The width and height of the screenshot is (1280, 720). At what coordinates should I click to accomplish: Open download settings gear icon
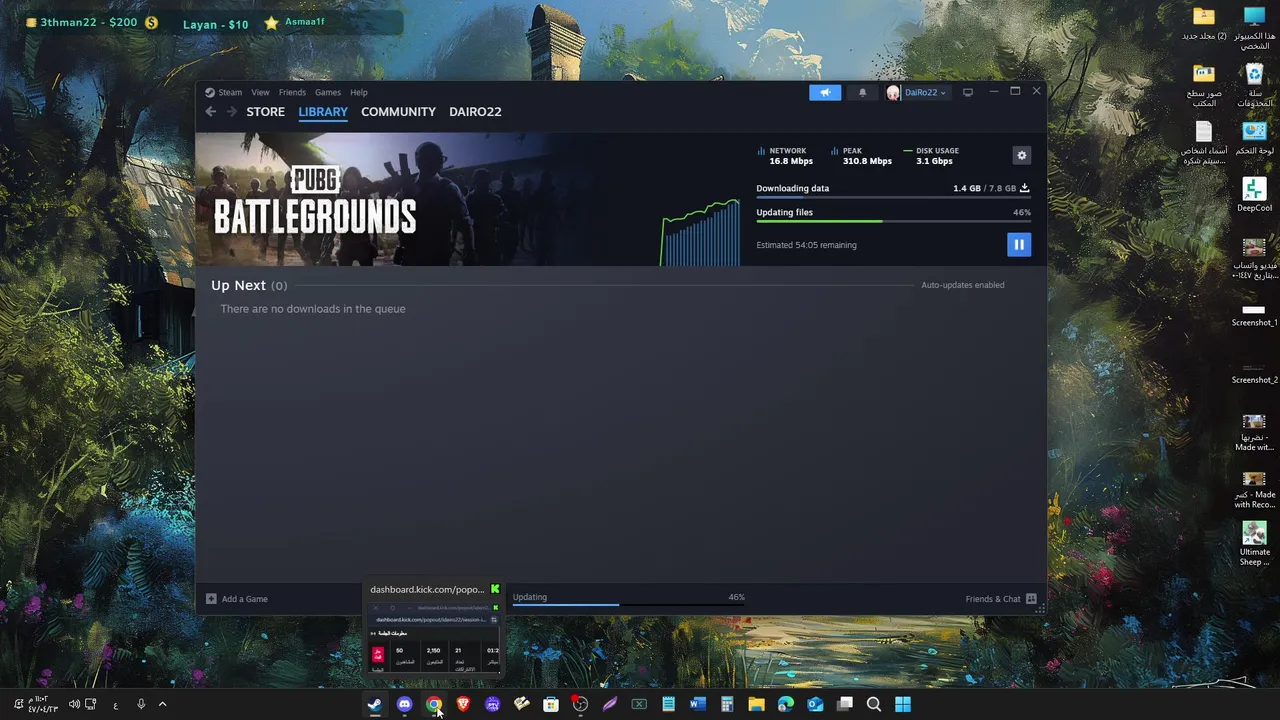(x=1021, y=155)
